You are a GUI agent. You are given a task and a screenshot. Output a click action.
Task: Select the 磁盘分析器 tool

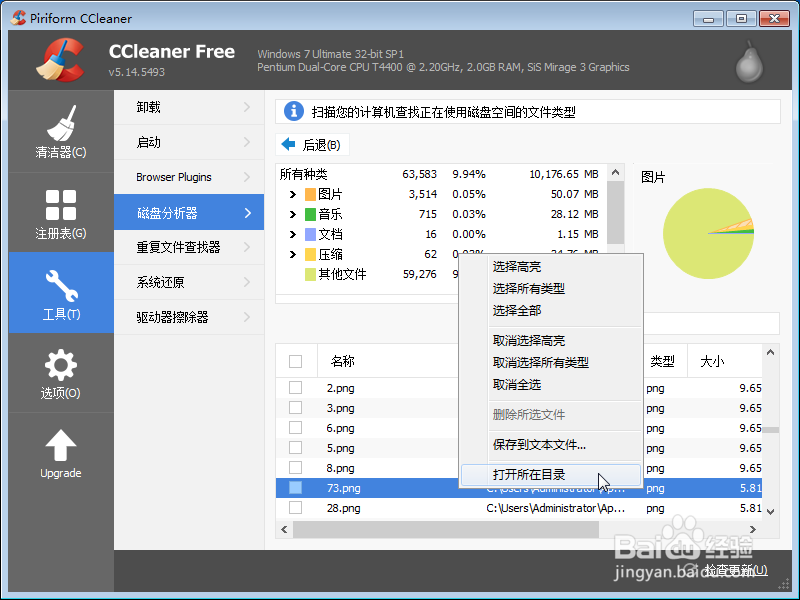coord(189,212)
